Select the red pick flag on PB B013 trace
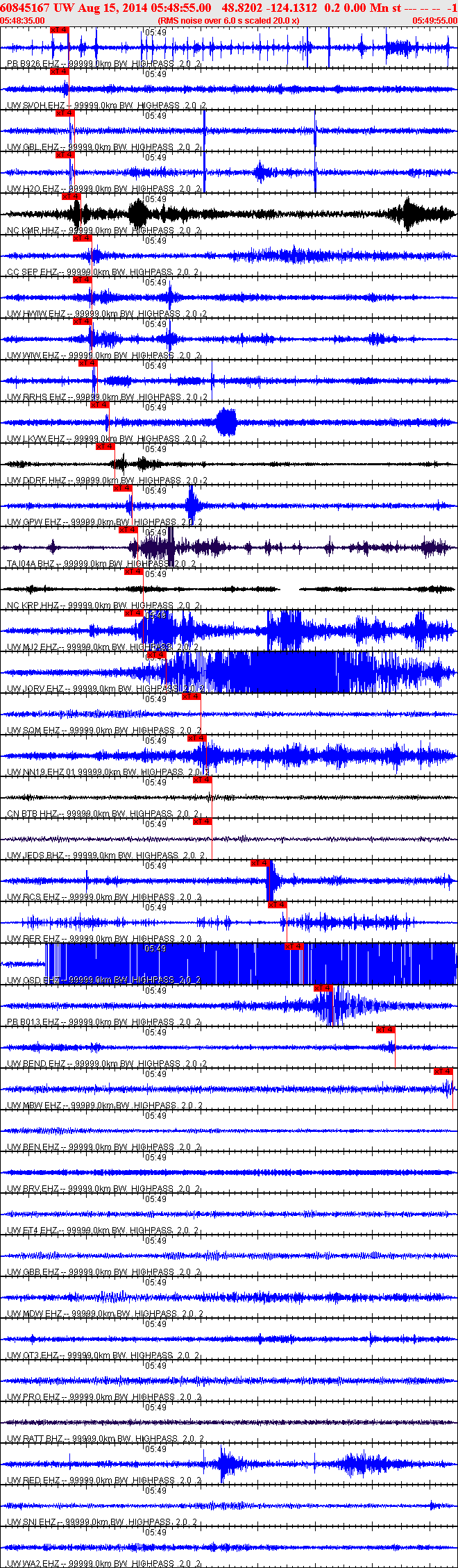 point(323,988)
